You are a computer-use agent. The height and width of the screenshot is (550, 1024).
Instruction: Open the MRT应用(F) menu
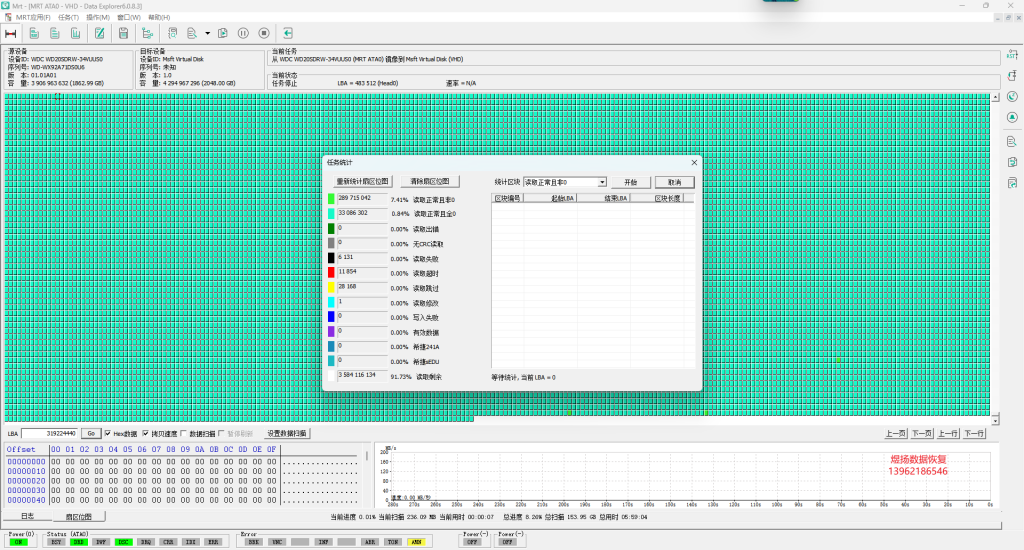(33, 18)
